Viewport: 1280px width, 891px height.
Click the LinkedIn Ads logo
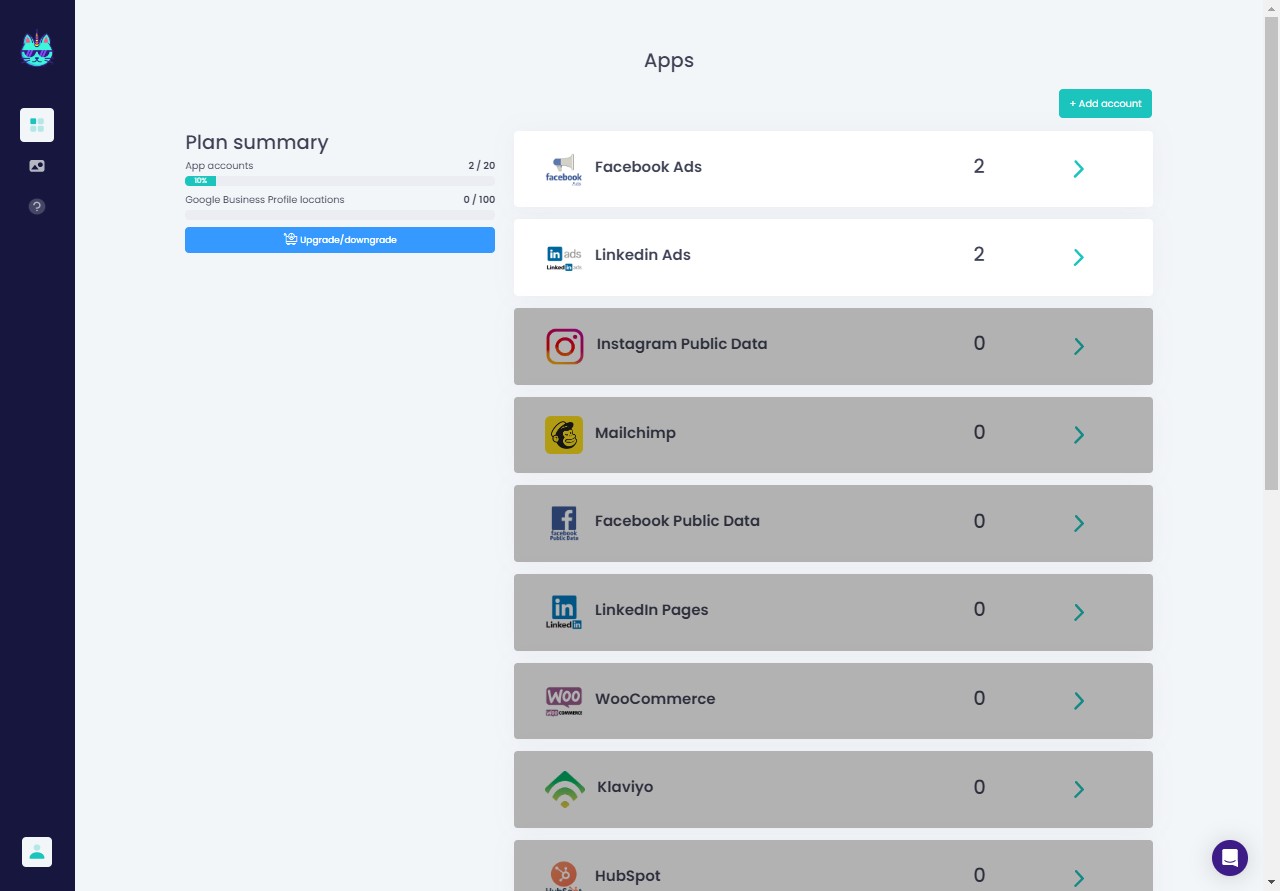click(564, 257)
